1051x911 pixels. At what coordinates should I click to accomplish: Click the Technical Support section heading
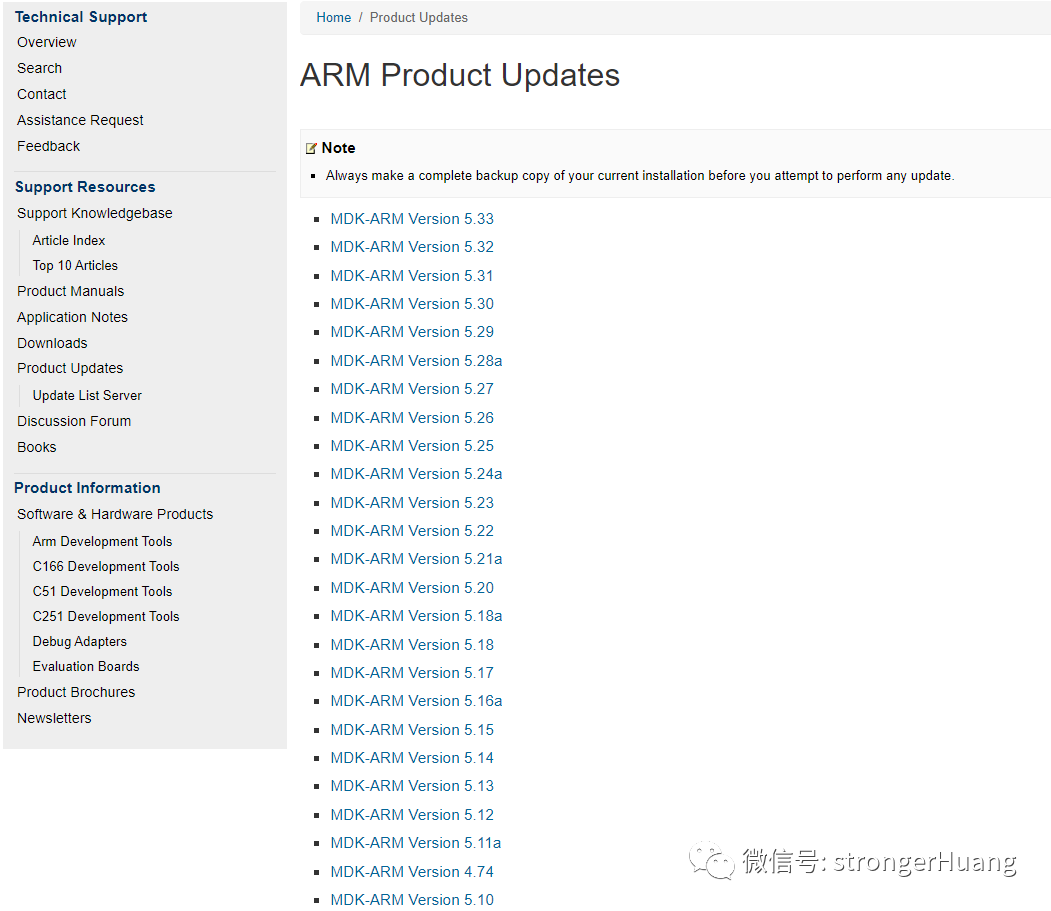pos(81,17)
